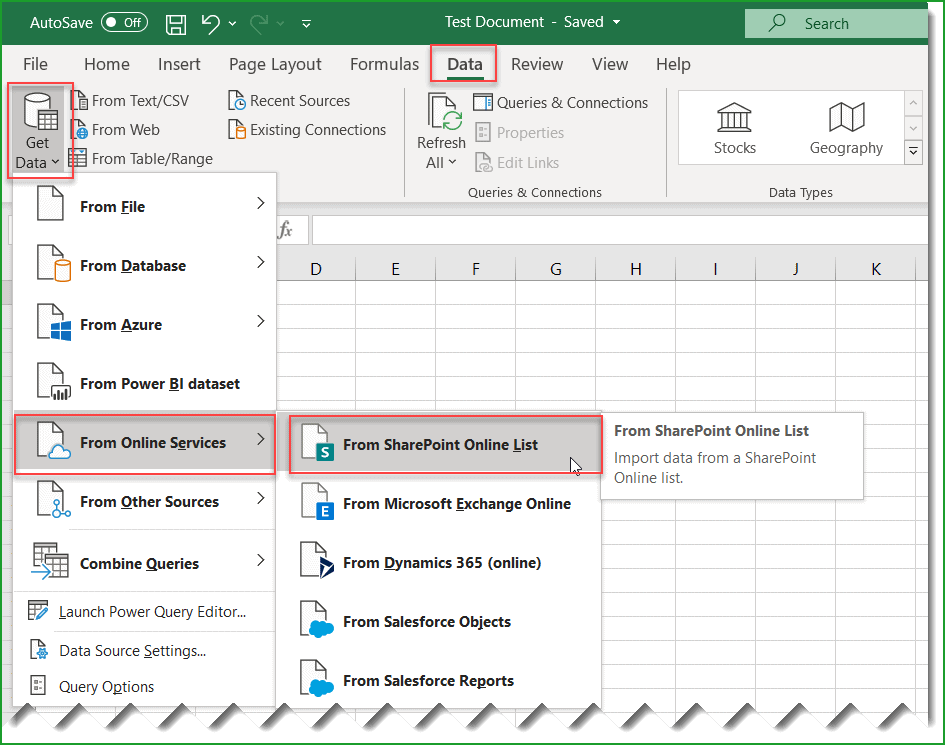Open the Redo history dropdown arrow
This screenshot has height=745, width=945.
pos(281,24)
